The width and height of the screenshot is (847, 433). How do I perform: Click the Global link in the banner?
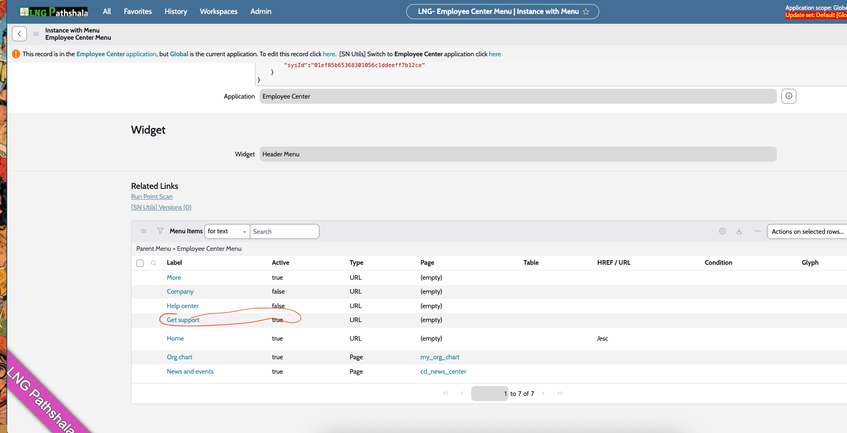coord(179,54)
